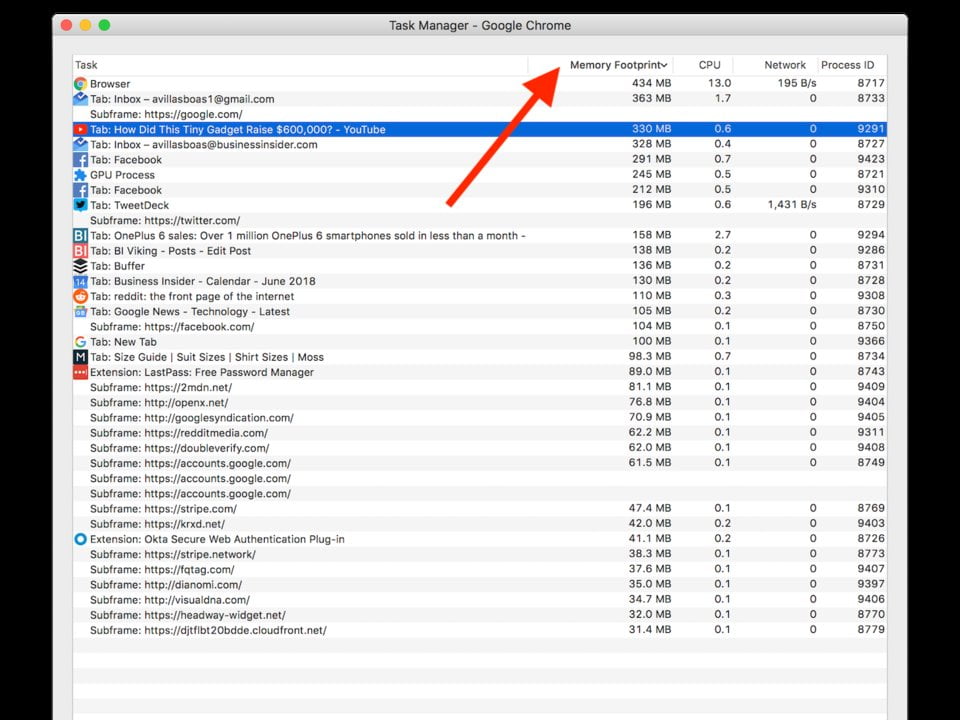Select the Moss M icon for Size Guide
The width and height of the screenshot is (960, 720).
click(80, 357)
